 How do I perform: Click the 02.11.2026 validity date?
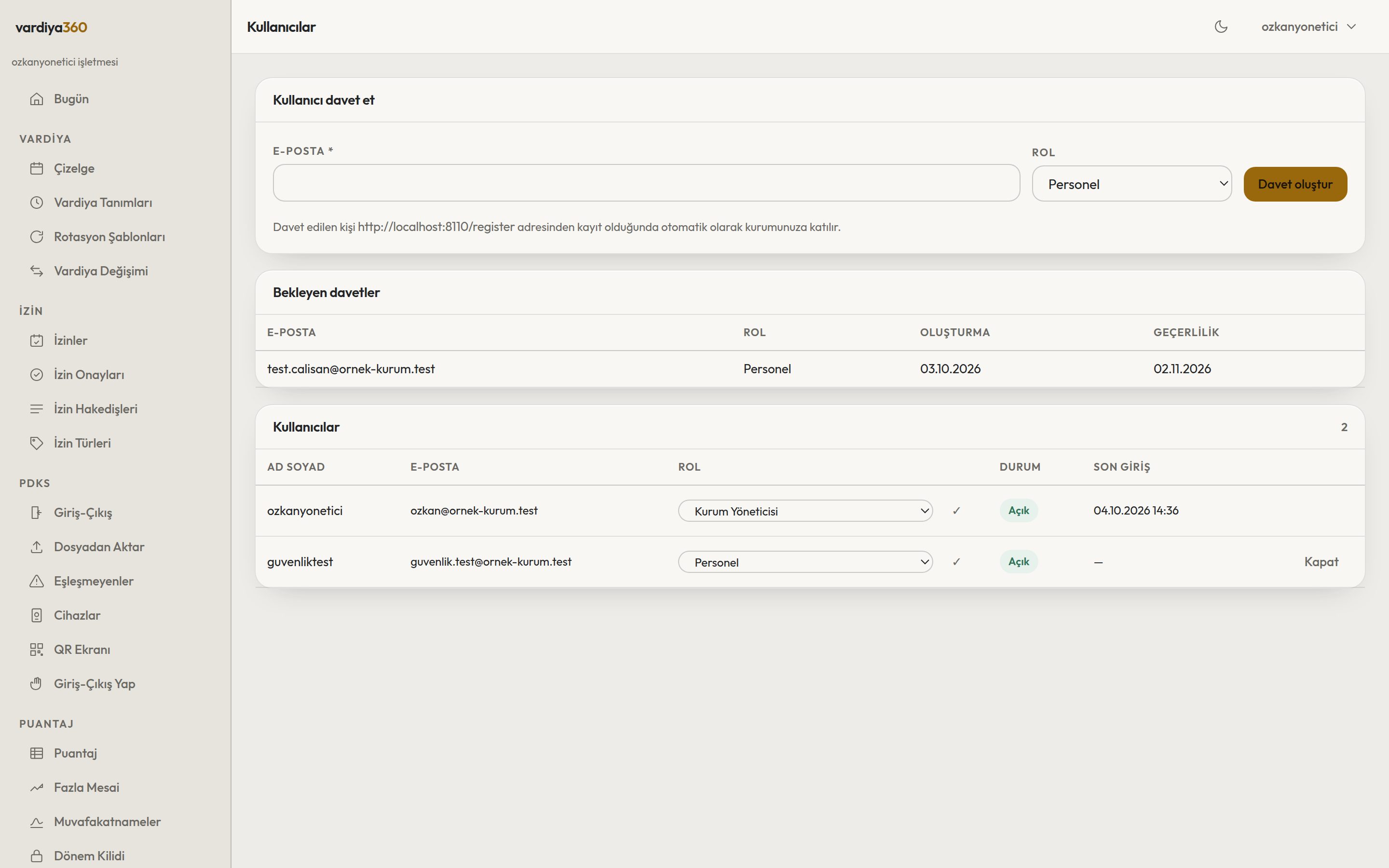(1183, 369)
